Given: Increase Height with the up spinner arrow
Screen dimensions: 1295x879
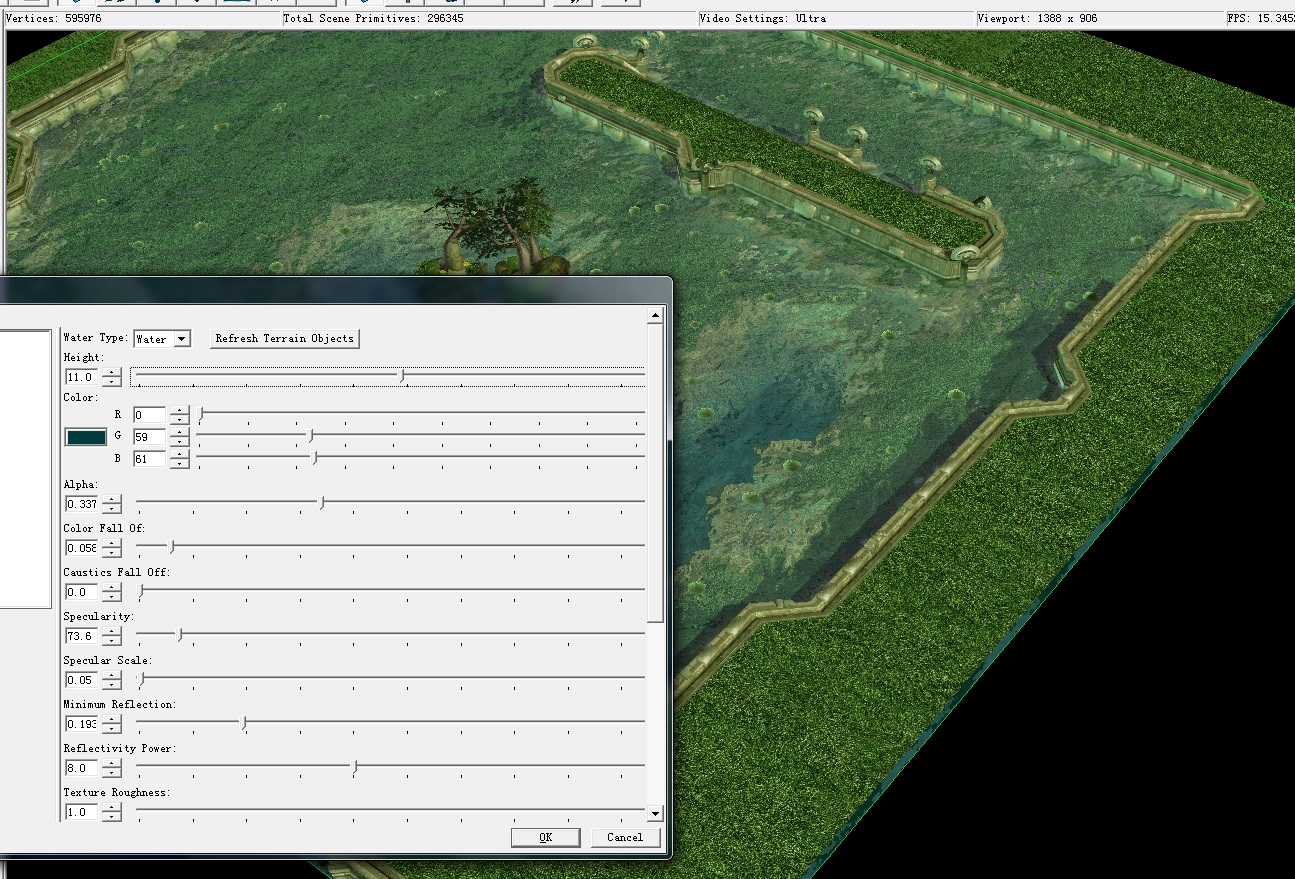Looking at the screenshot, I should point(112,373).
